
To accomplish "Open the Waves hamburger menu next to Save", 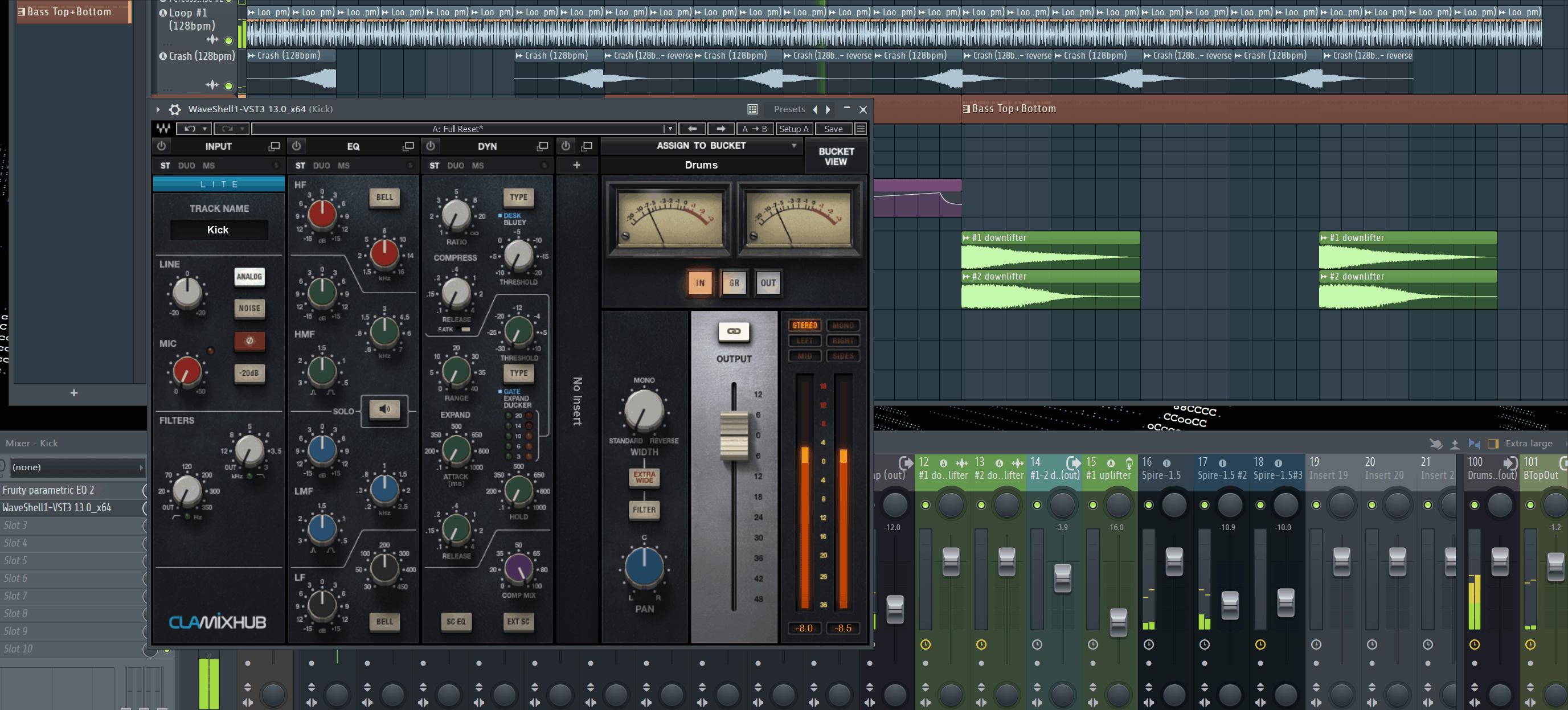I will click(861, 129).
